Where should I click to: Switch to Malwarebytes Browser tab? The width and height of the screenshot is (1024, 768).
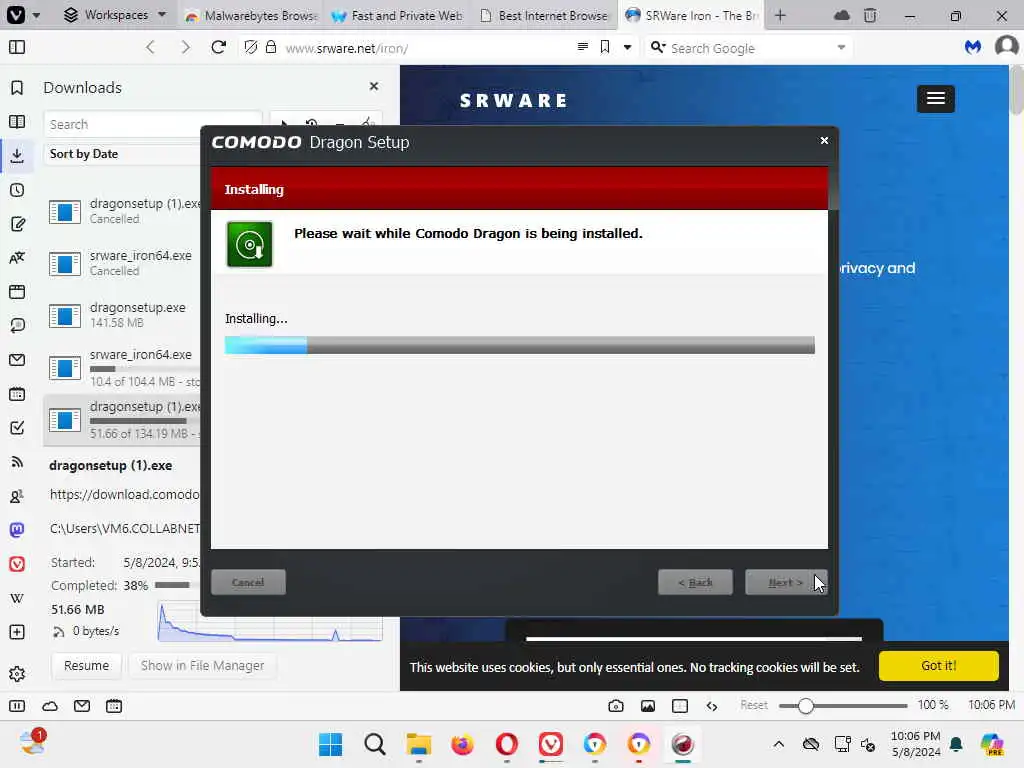click(251, 15)
